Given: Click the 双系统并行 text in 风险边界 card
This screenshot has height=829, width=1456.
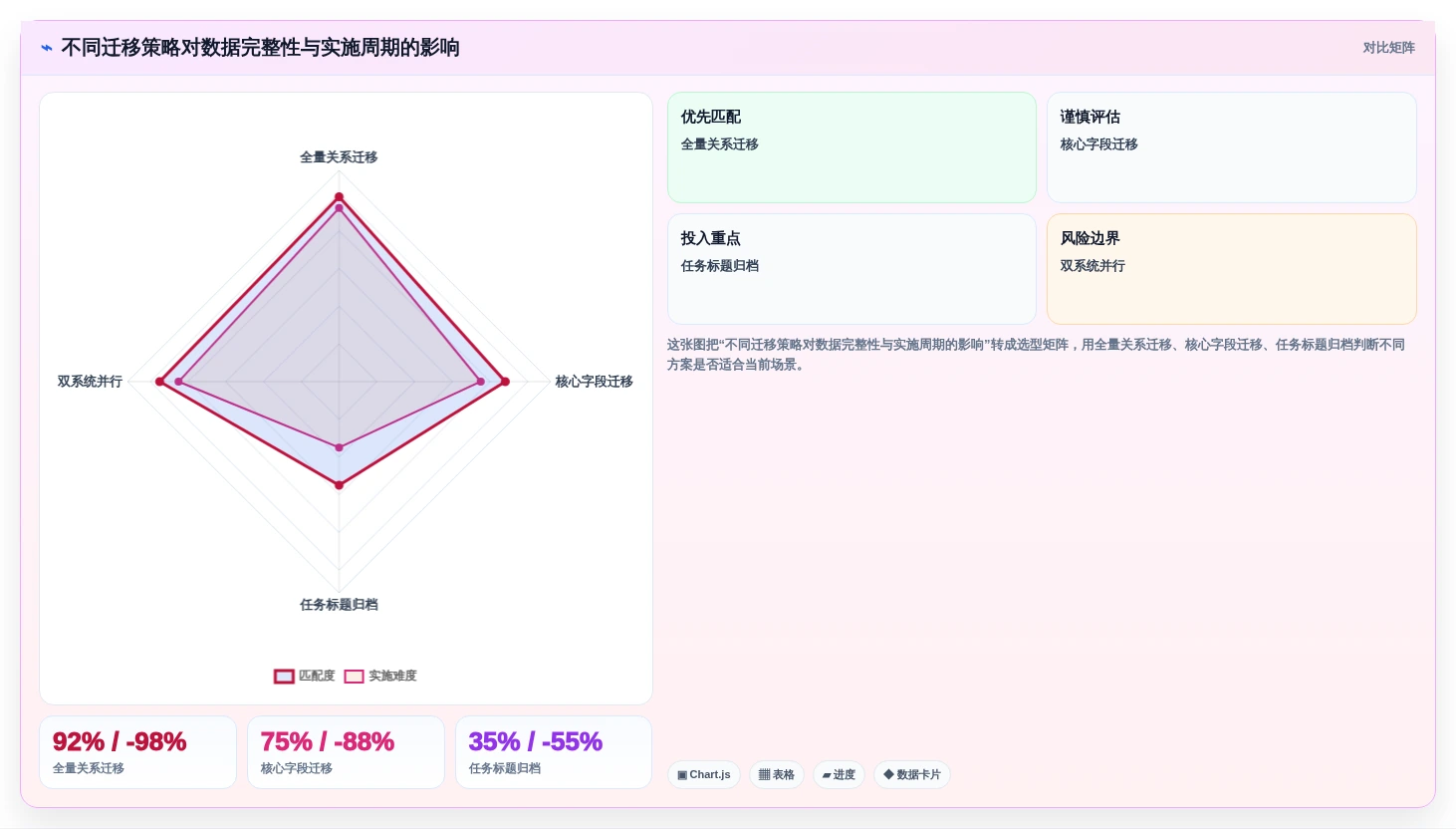Looking at the screenshot, I should coord(1092,266).
